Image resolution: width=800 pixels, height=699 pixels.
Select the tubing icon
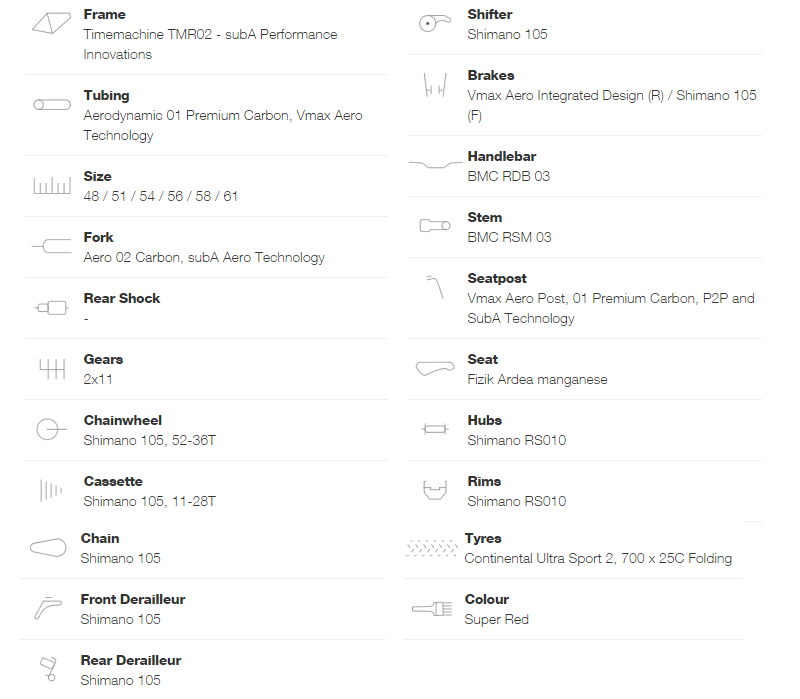point(52,105)
